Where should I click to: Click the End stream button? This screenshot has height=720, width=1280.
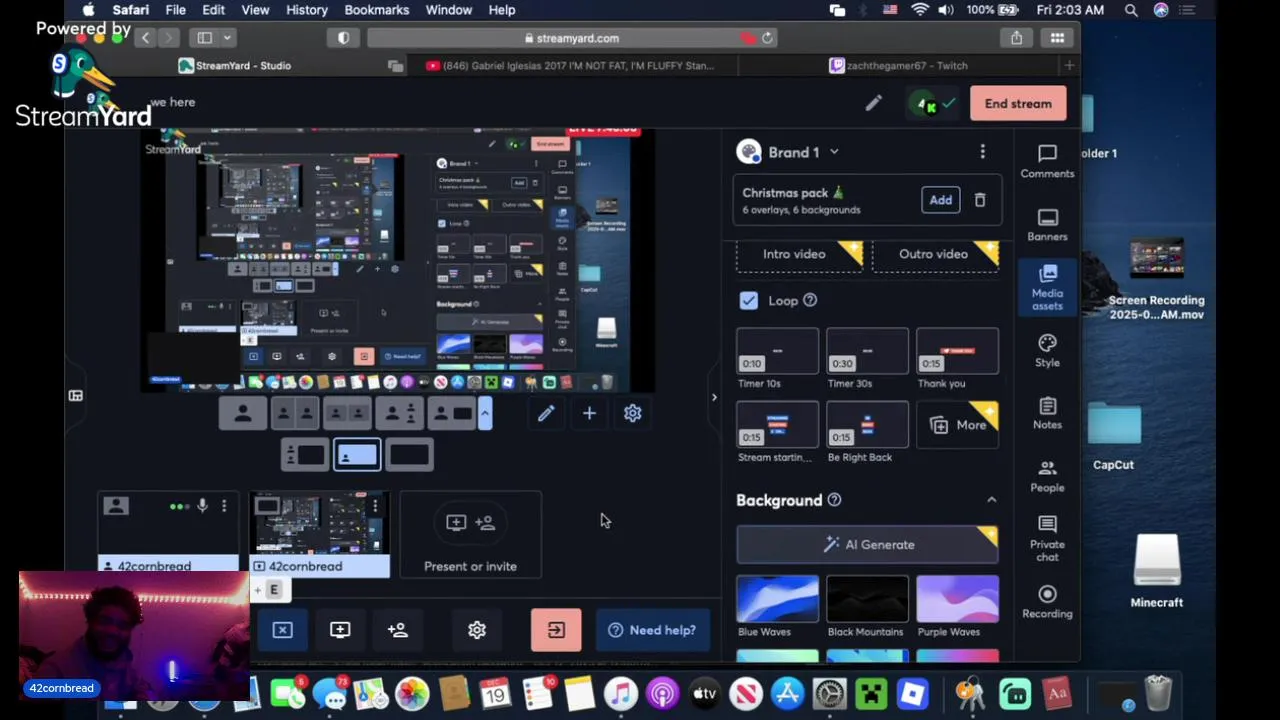(1018, 103)
